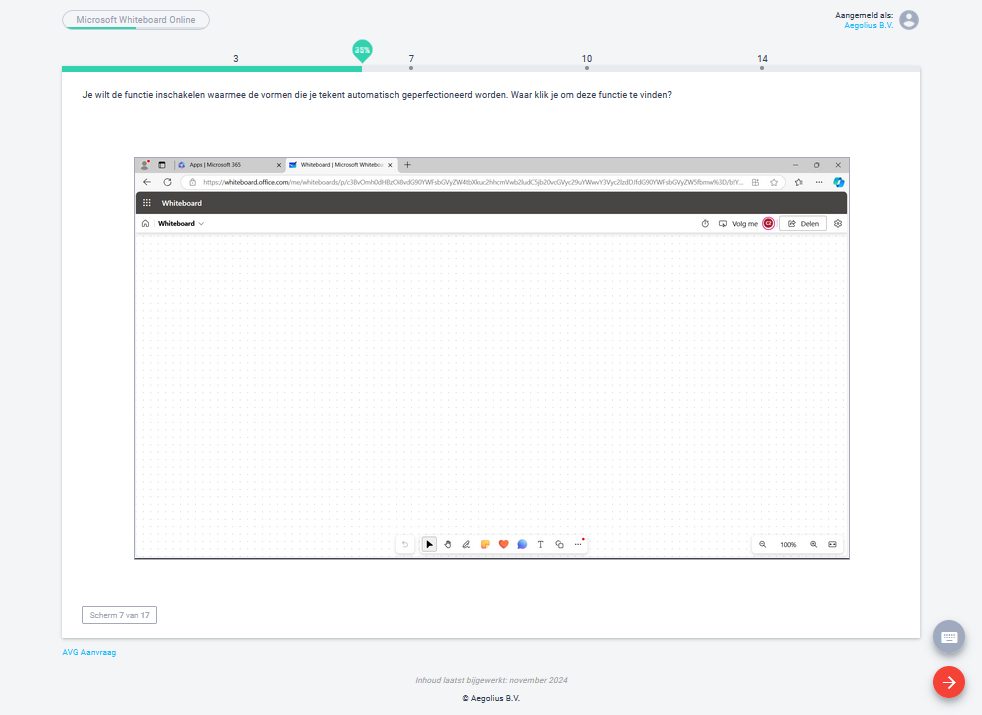Image resolution: width=982 pixels, height=715 pixels.
Task: Activate the hand pan tool
Action: [448, 544]
